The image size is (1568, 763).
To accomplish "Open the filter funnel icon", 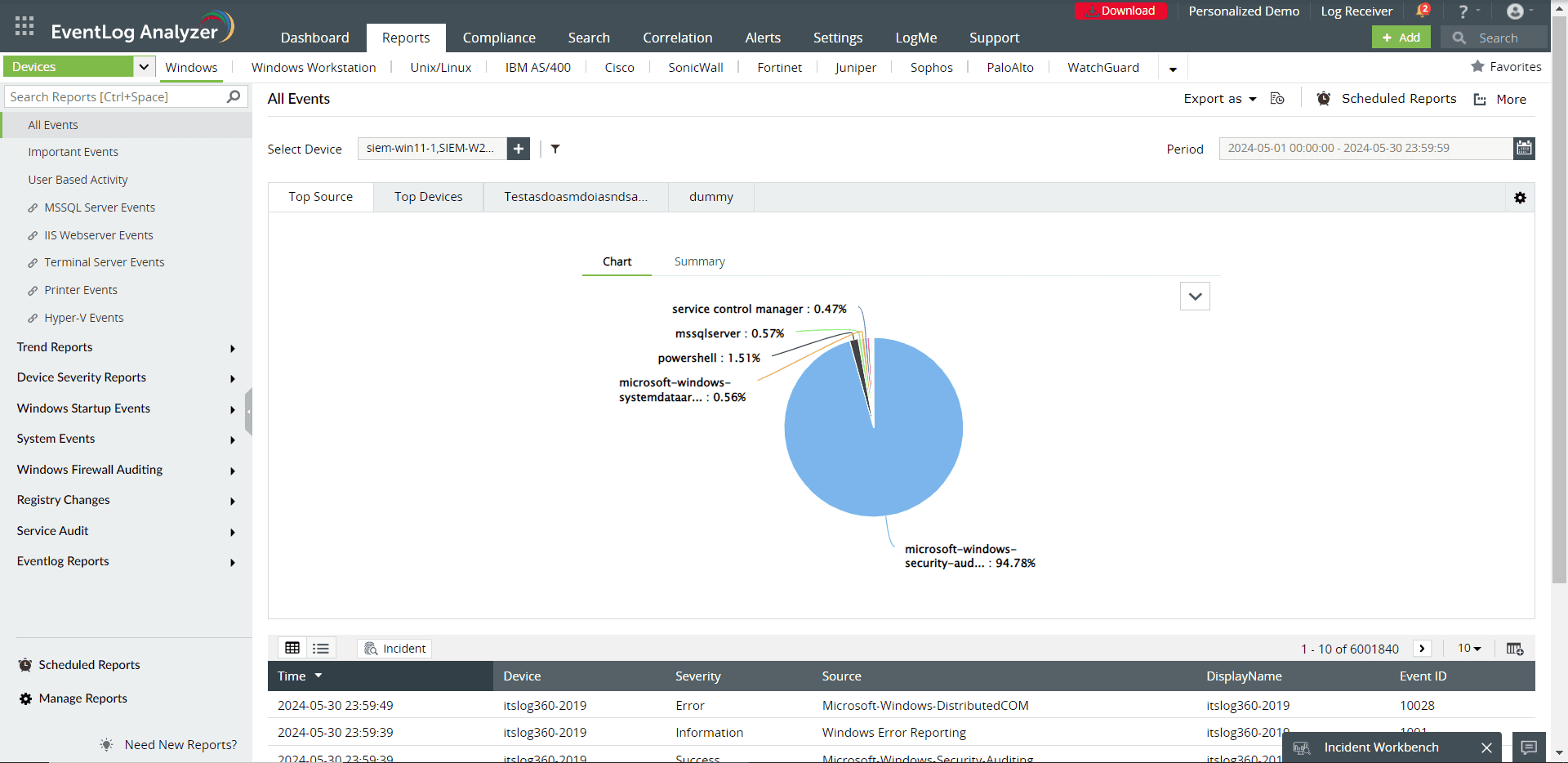I will click(555, 149).
